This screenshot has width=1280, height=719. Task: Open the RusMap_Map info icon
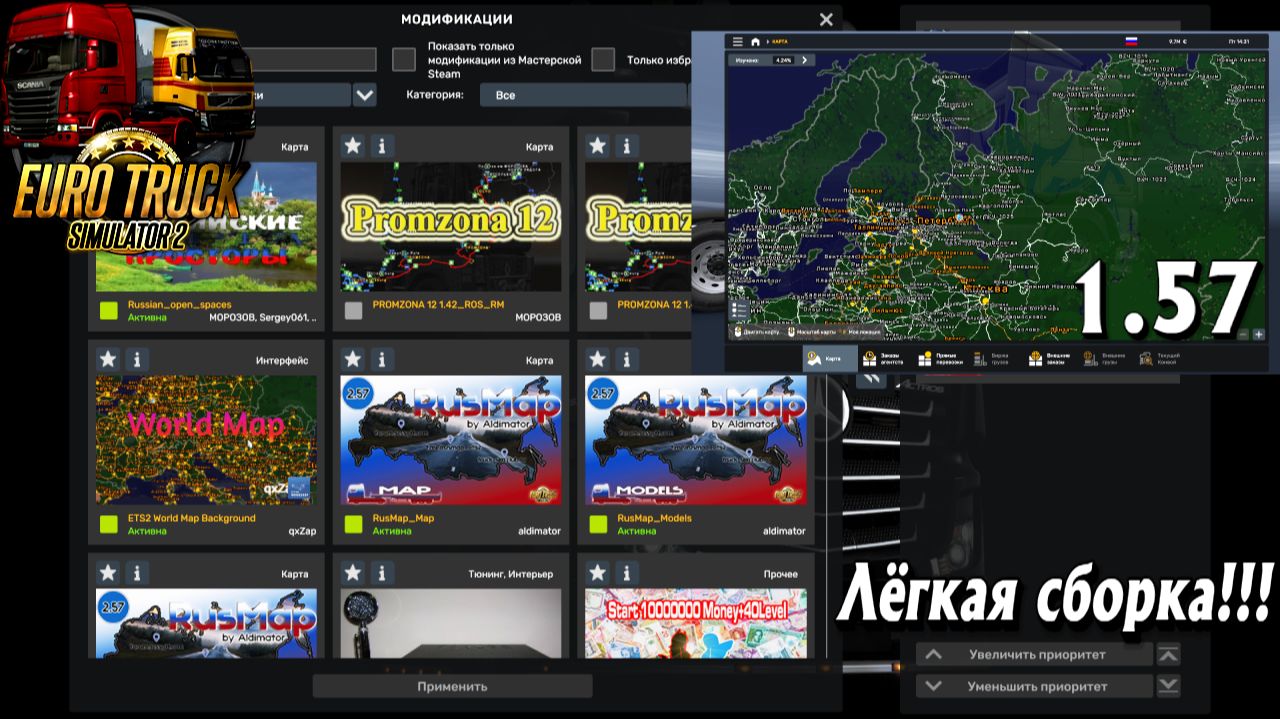[x=382, y=359]
